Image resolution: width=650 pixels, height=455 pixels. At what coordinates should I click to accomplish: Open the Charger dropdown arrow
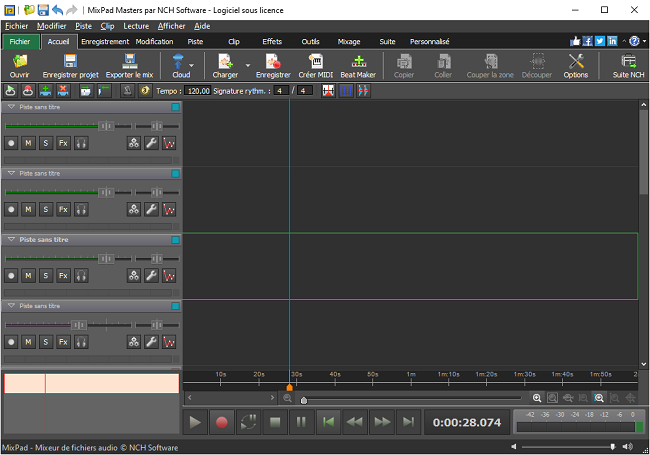click(x=248, y=65)
